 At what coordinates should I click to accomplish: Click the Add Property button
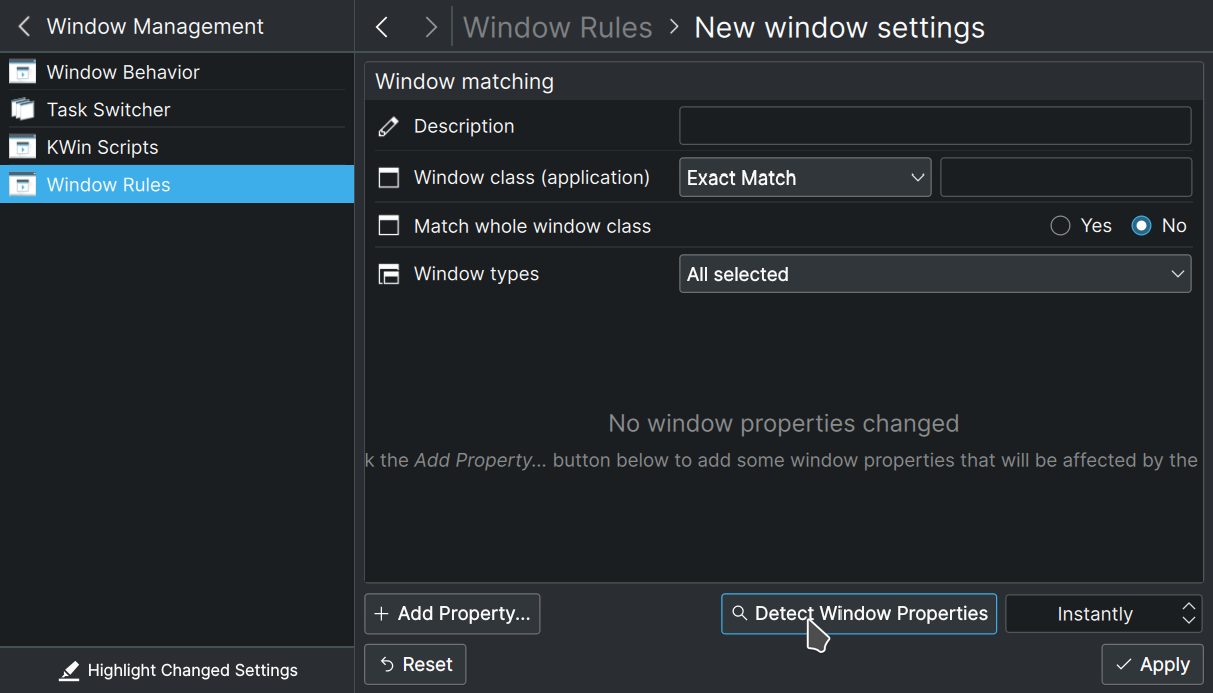452,614
